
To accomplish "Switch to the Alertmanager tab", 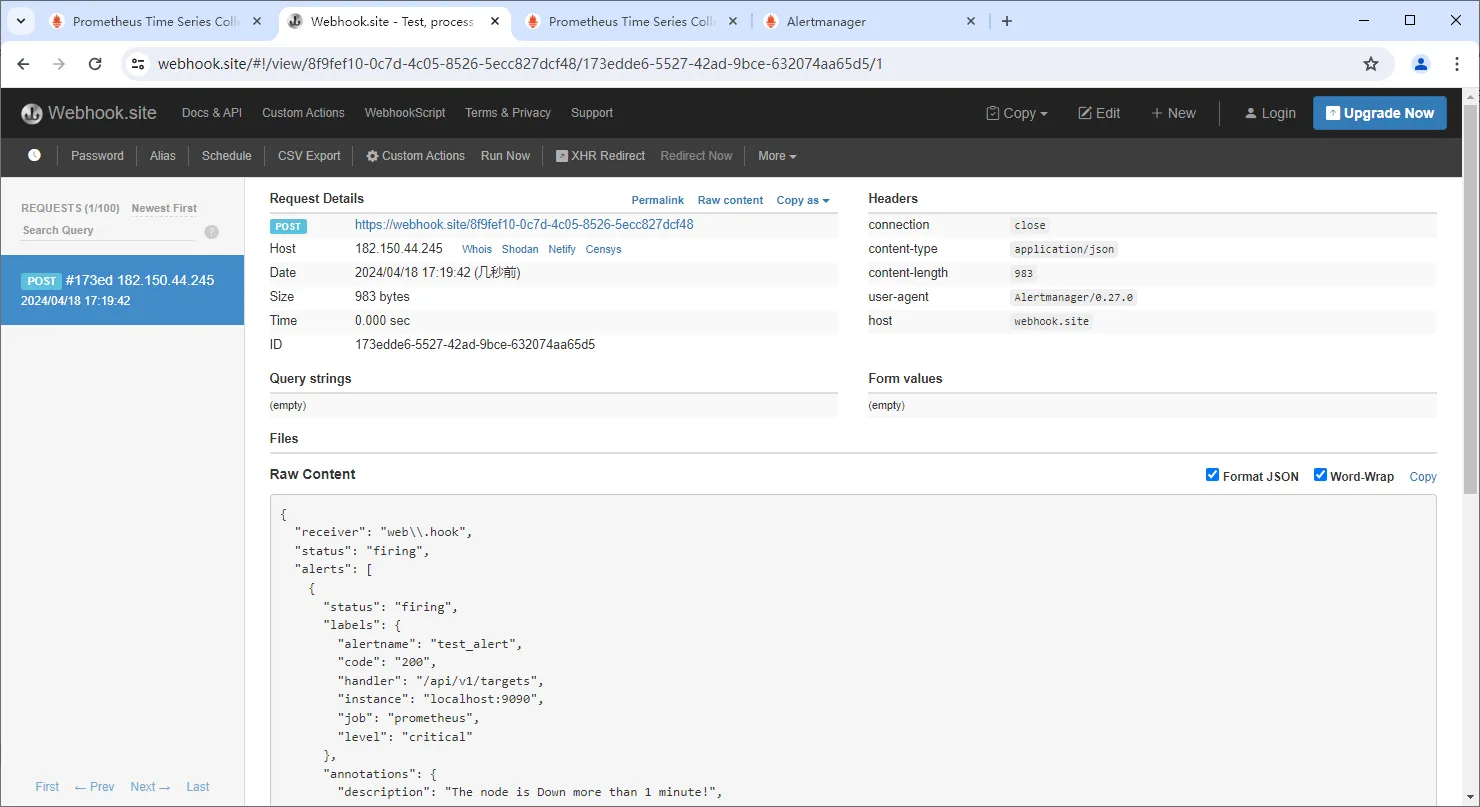I will pos(826,21).
